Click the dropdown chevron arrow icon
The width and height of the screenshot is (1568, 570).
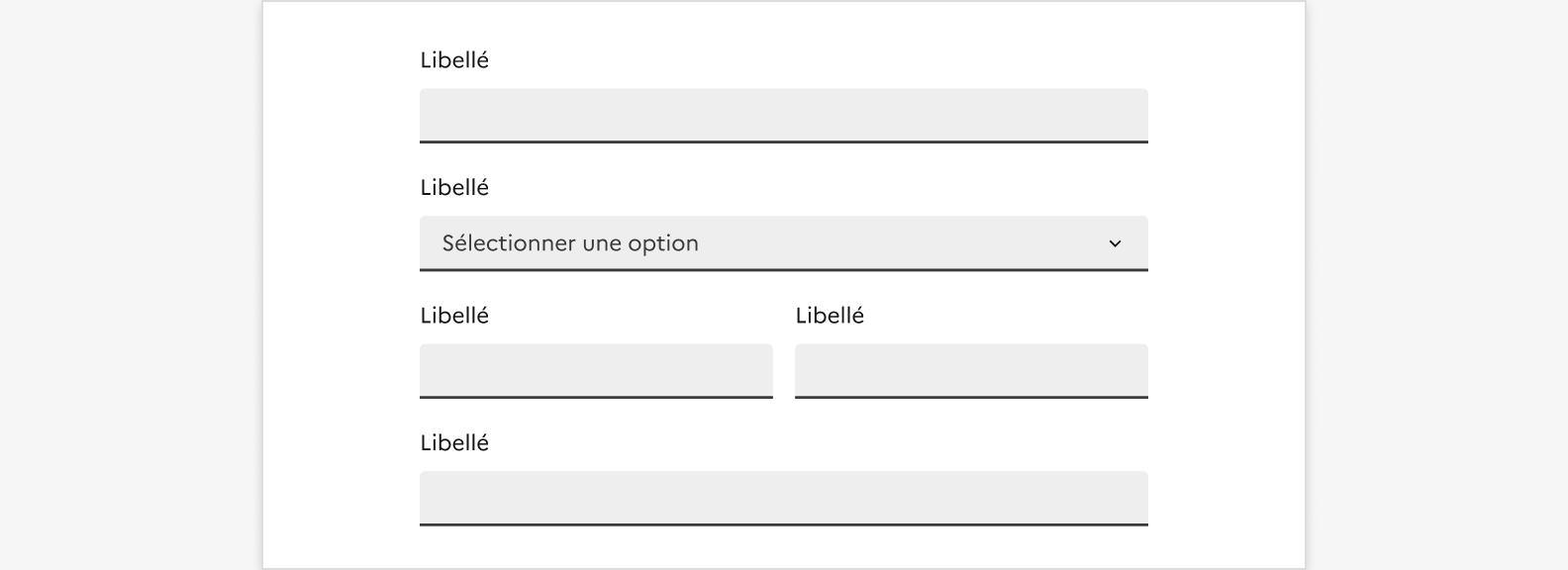(1115, 243)
